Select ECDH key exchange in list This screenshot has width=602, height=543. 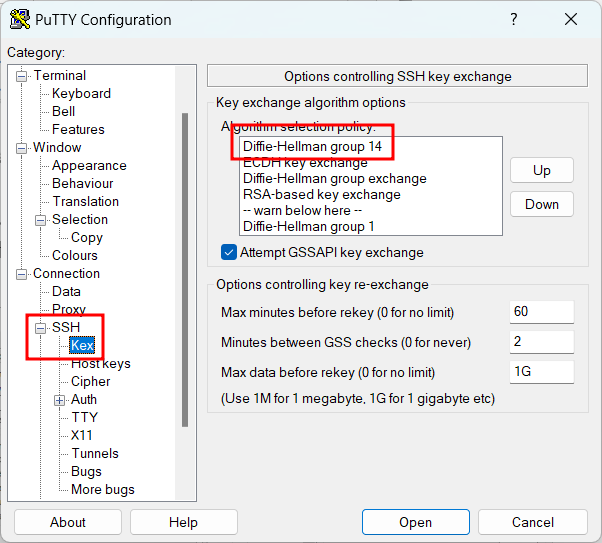[370, 162]
